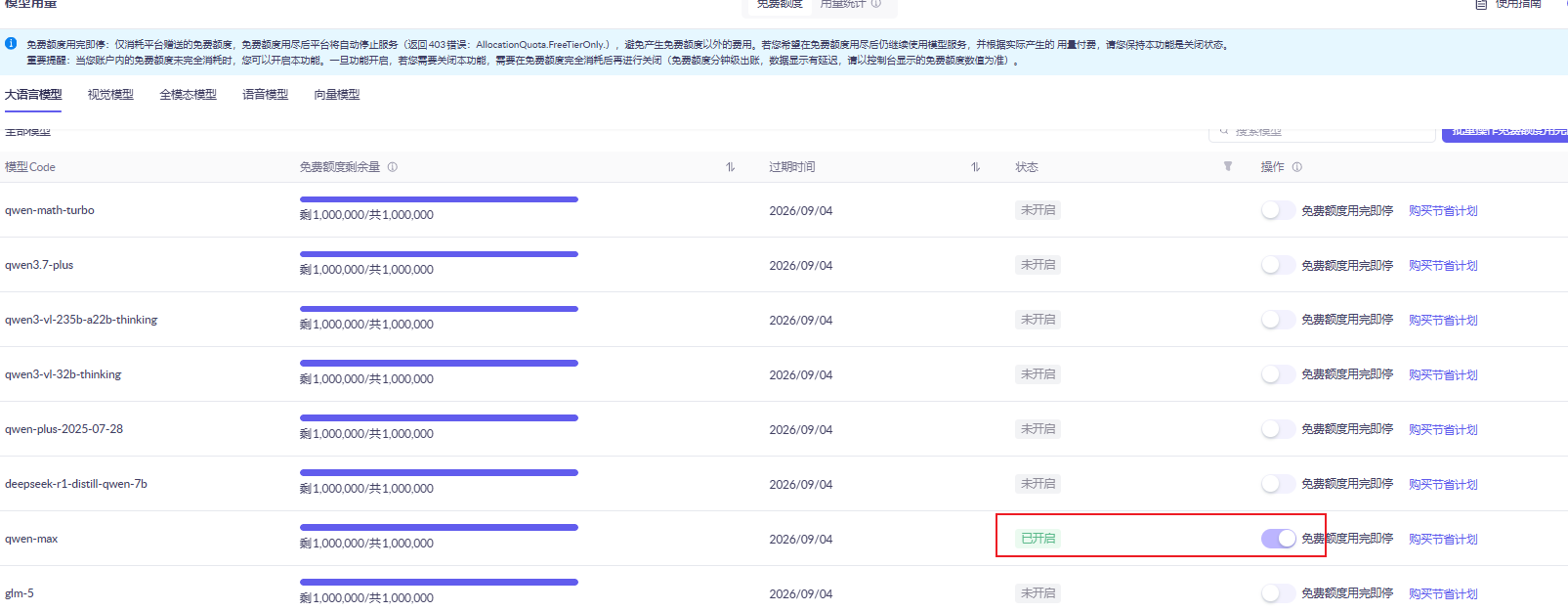The height and width of the screenshot is (611, 1568).
Task: Click the info icon in the blue notice banner
Action: 11,44
